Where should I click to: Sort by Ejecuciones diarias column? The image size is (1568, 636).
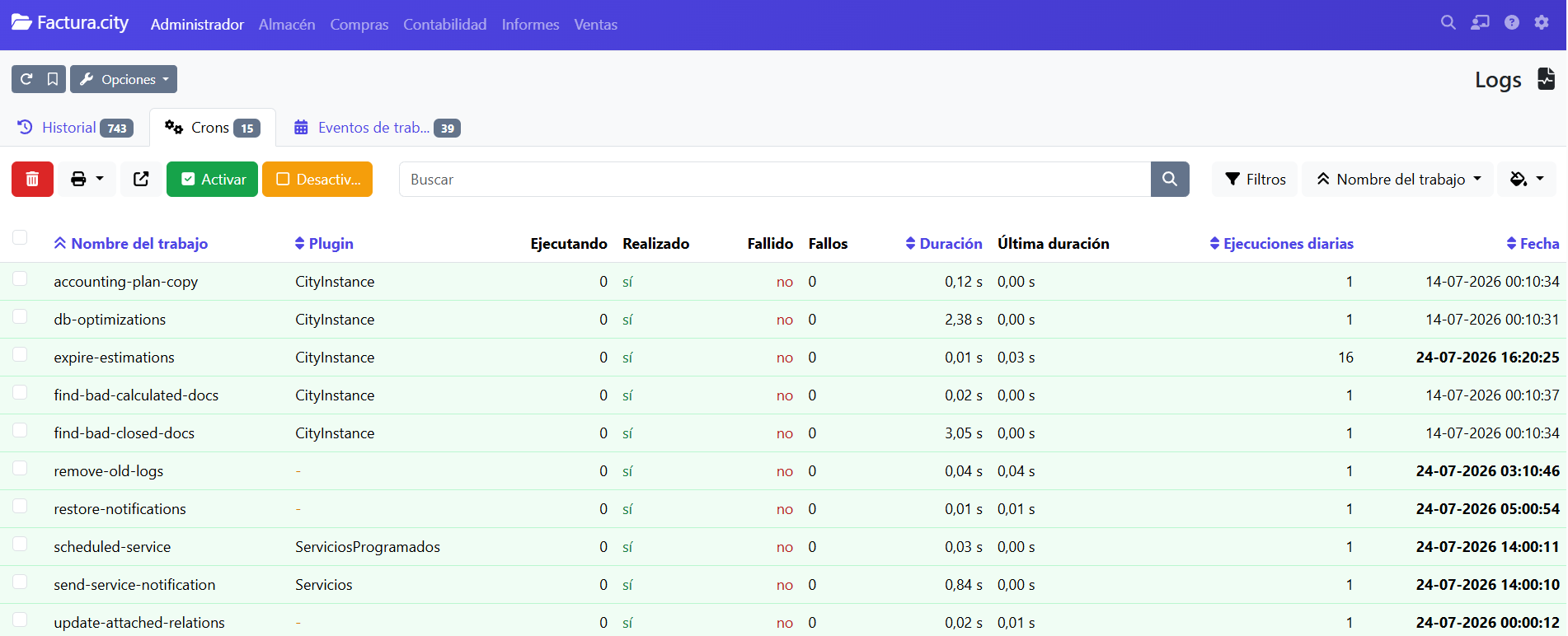(x=1282, y=243)
